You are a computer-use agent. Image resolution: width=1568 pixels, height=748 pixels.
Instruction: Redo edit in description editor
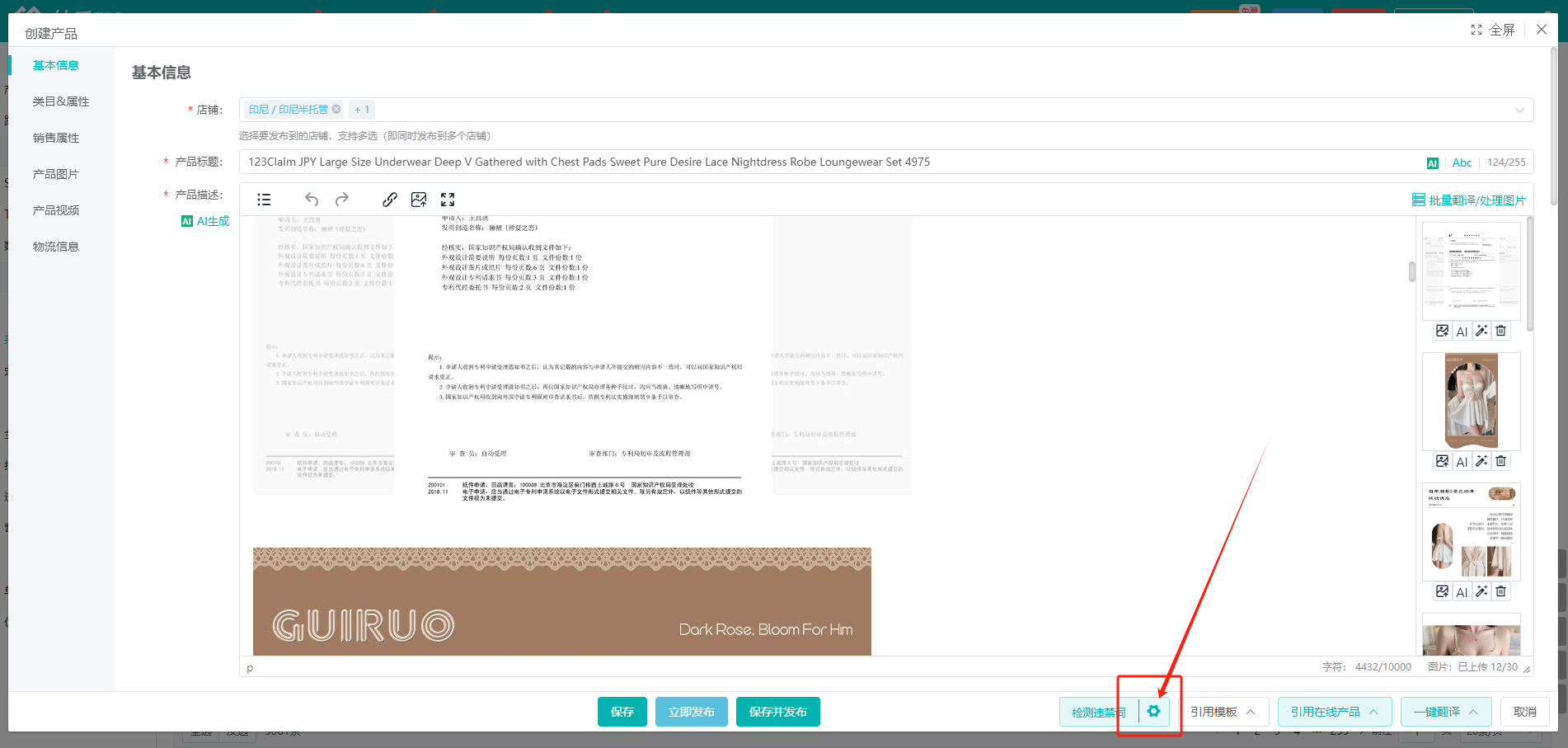point(342,200)
